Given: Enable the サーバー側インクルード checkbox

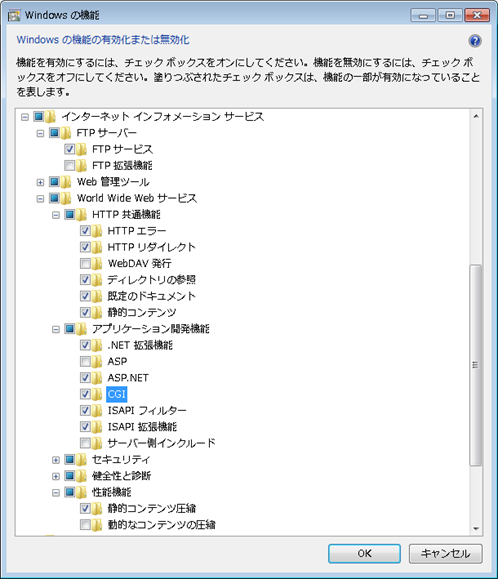Looking at the screenshot, I should pos(85,443).
